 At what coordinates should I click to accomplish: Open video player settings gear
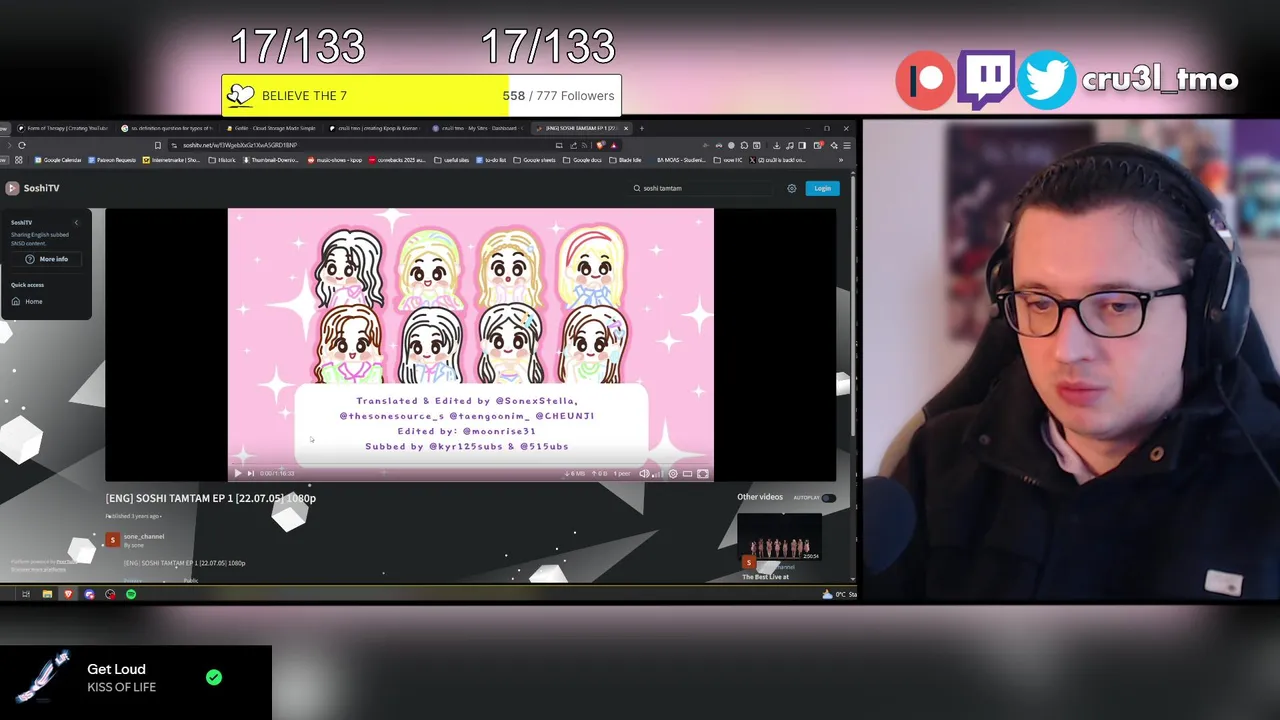(x=673, y=473)
